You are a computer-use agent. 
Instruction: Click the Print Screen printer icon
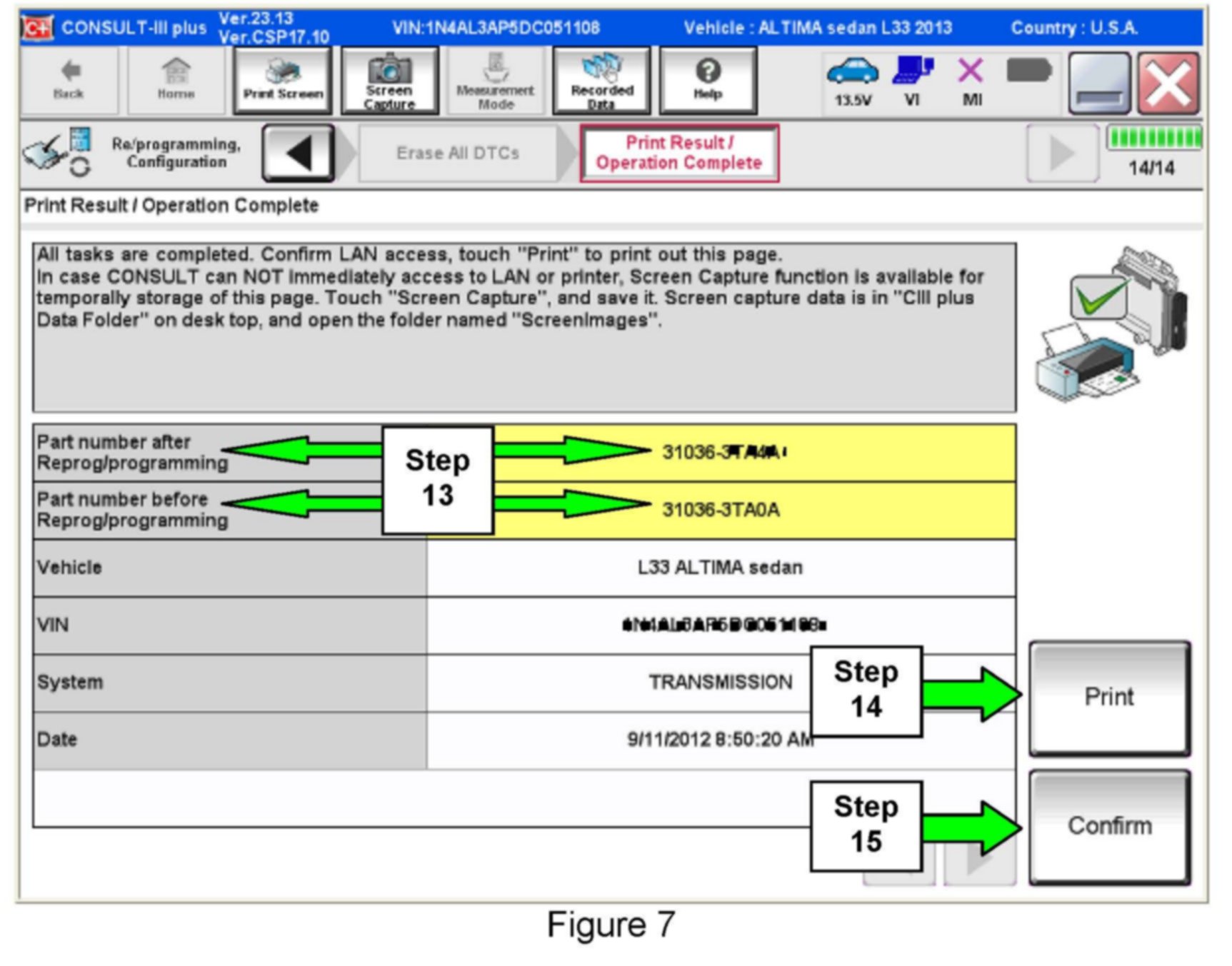[x=283, y=80]
